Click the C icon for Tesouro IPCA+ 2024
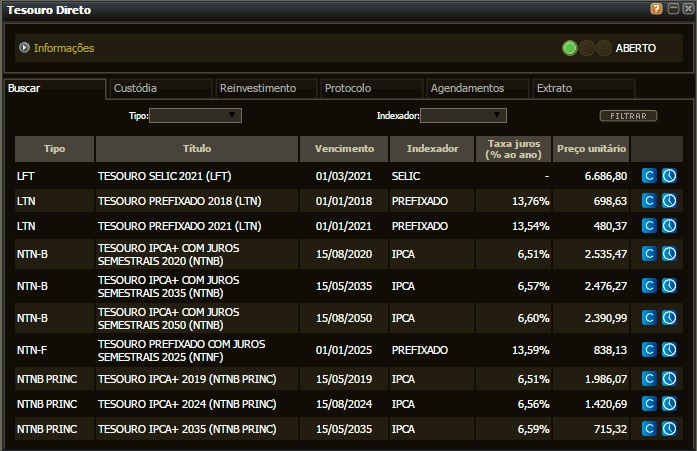Image resolution: width=697 pixels, height=451 pixels. [648, 404]
